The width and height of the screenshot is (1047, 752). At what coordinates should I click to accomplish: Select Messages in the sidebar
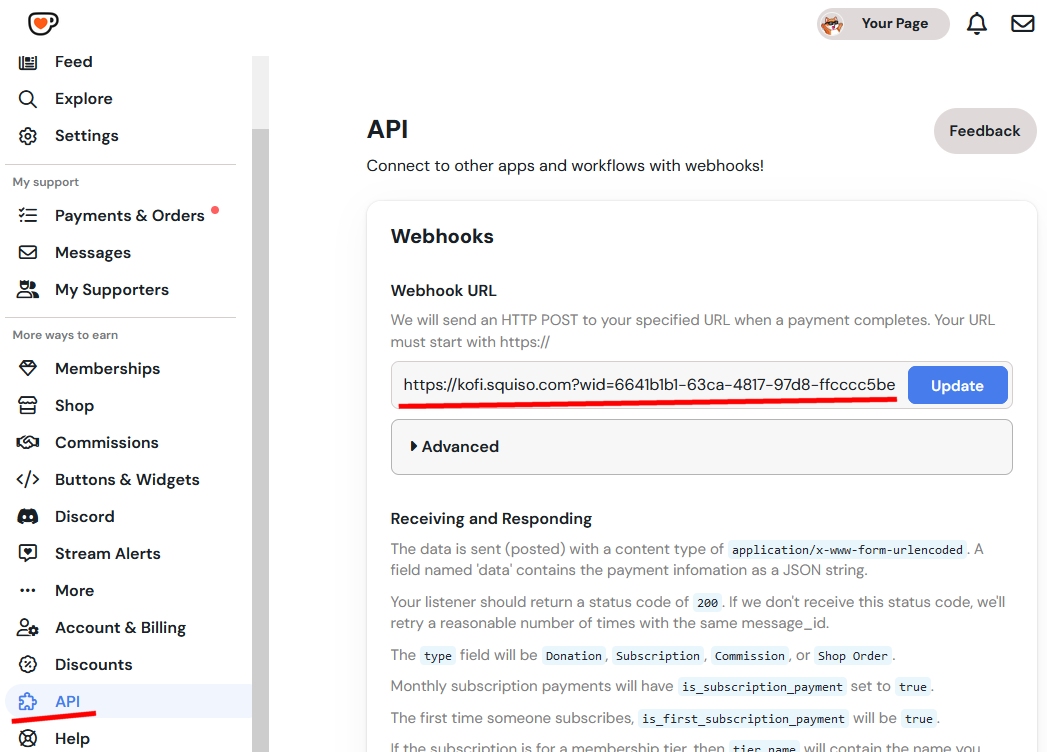pos(93,252)
